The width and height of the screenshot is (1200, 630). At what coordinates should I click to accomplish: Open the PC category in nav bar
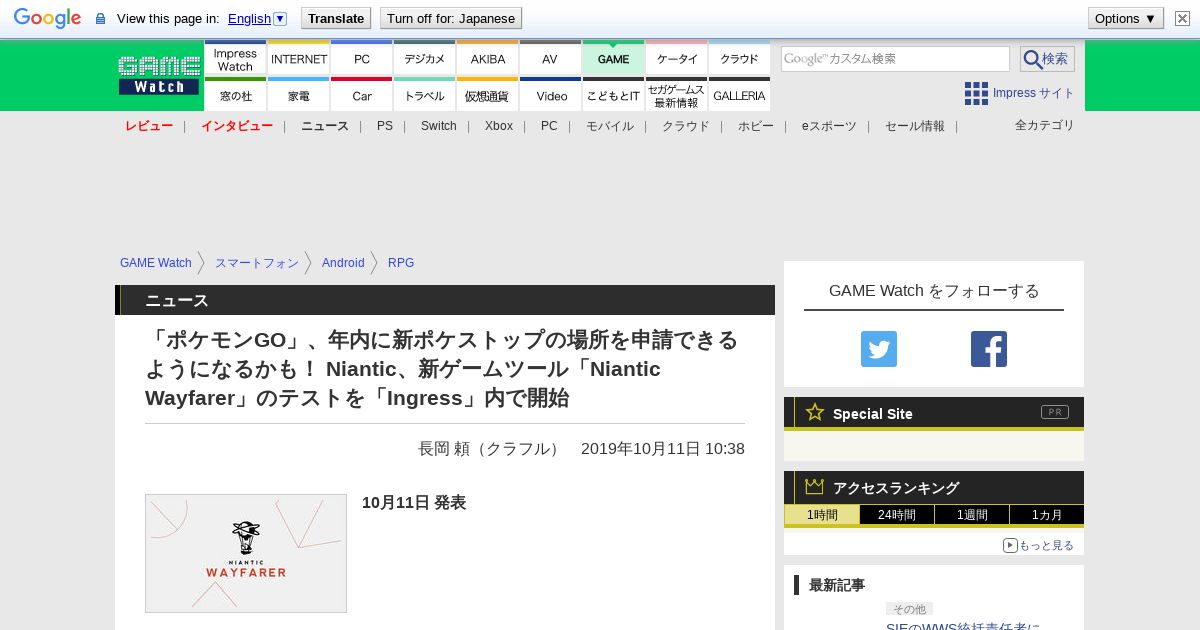[549, 126]
